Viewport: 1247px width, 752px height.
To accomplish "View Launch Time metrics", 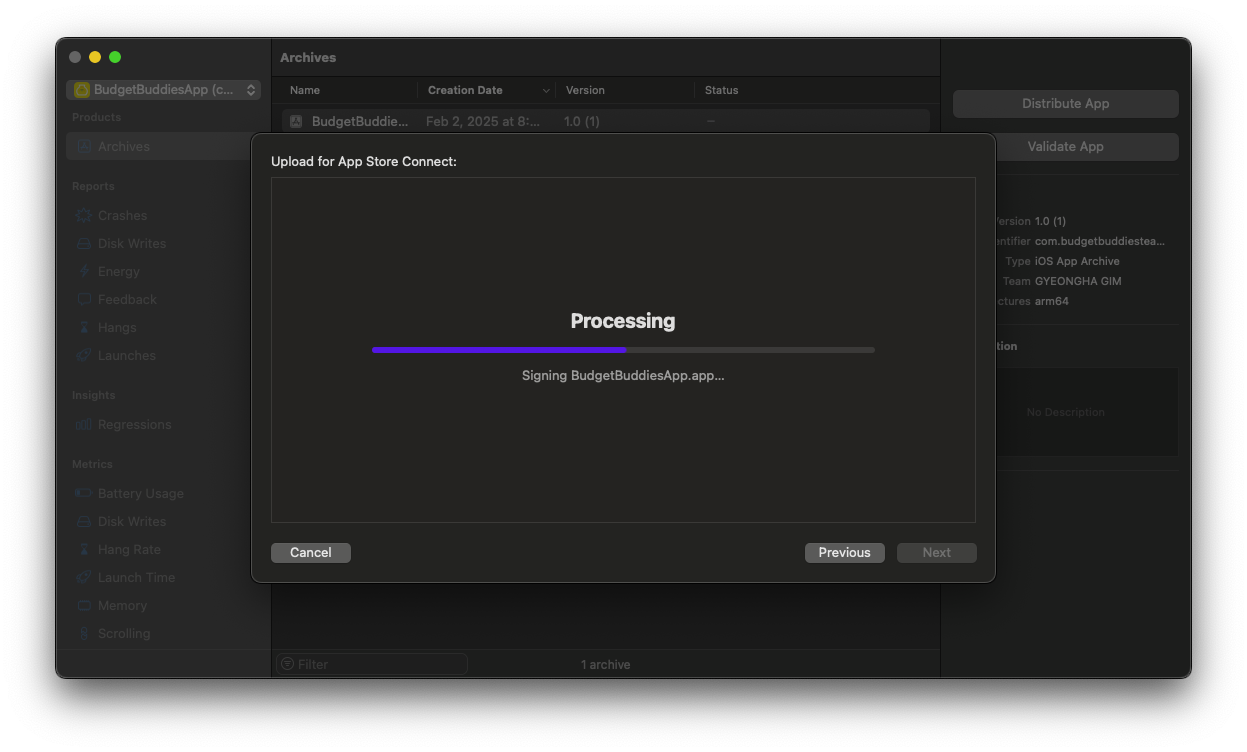I will [x=136, y=577].
